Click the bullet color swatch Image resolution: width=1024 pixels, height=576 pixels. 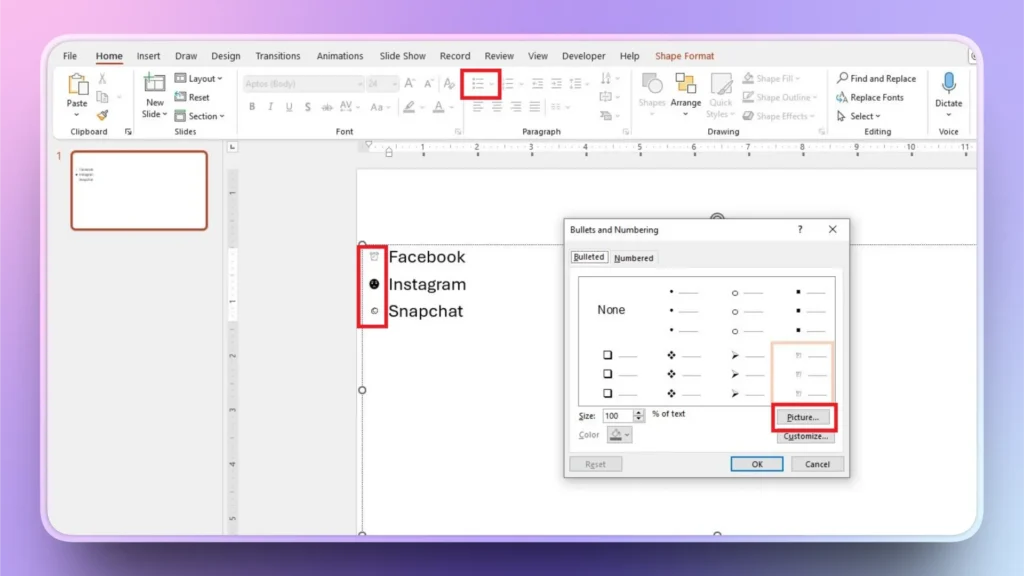[x=615, y=433]
